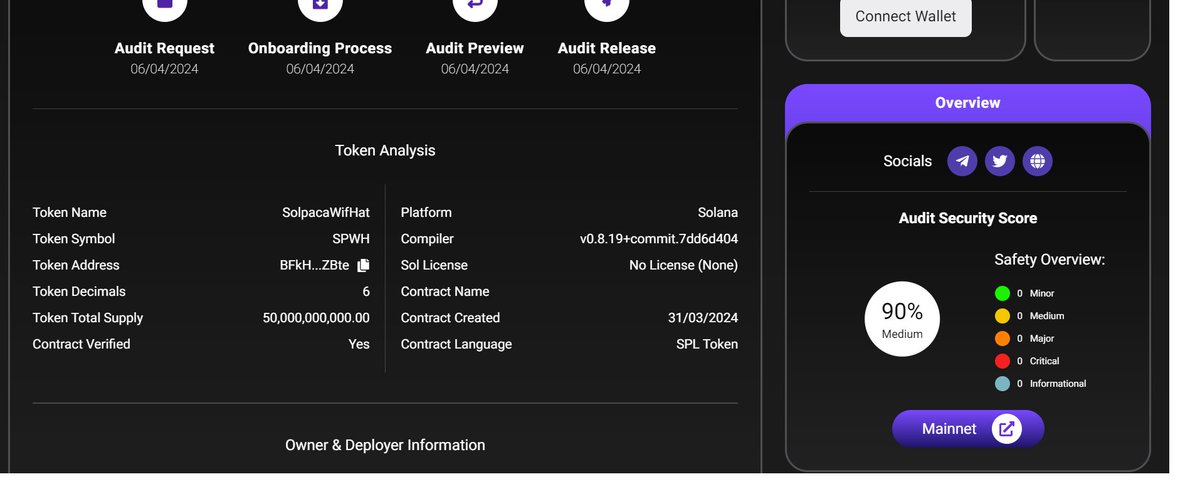Click the Token Analysis heading
This screenshot has width=1200, height=494.
(x=385, y=150)
